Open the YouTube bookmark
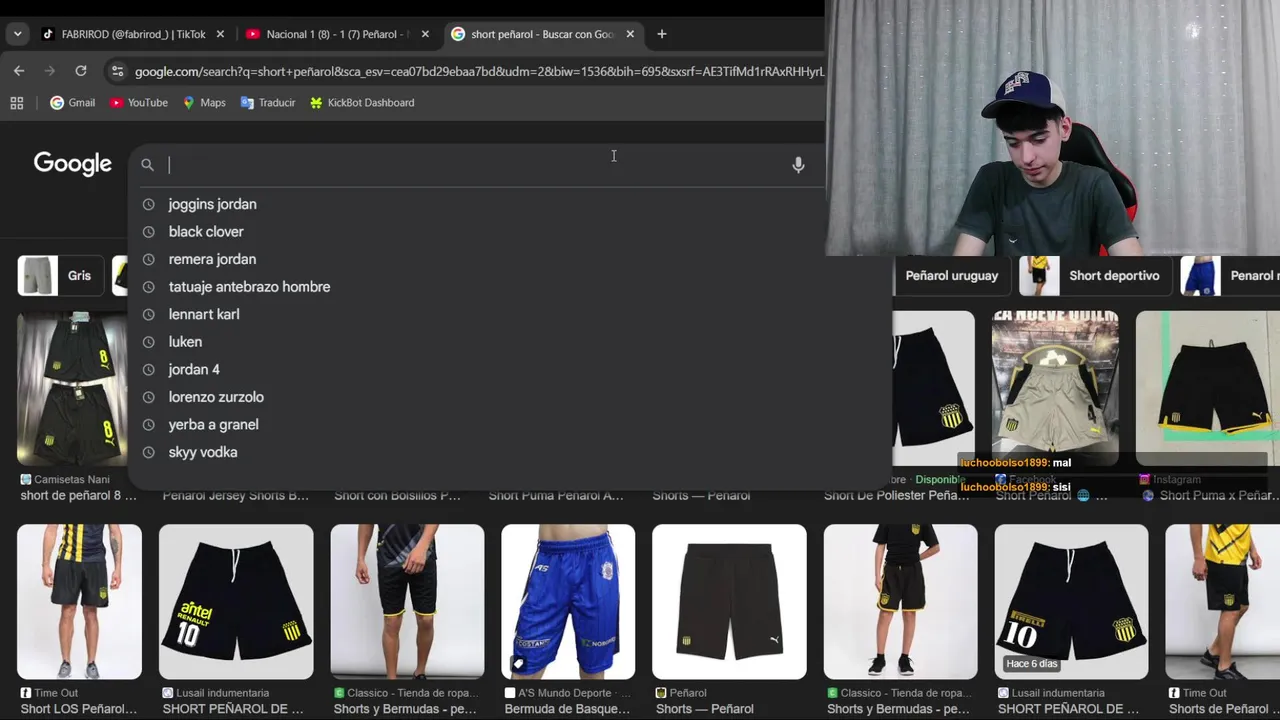 [139, 103]
